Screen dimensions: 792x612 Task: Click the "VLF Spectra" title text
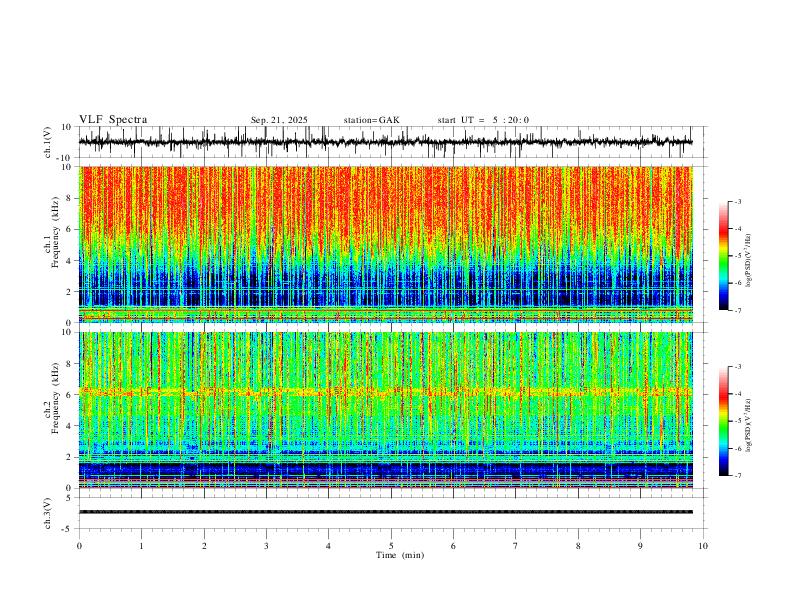113,120
